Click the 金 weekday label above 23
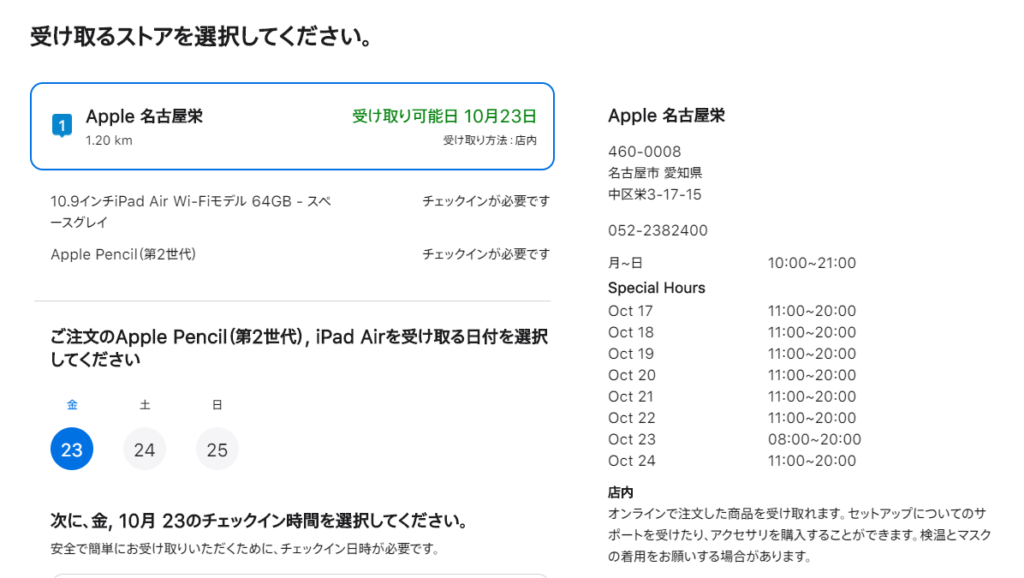The image size is (1024, 578). tap(72, 405)
